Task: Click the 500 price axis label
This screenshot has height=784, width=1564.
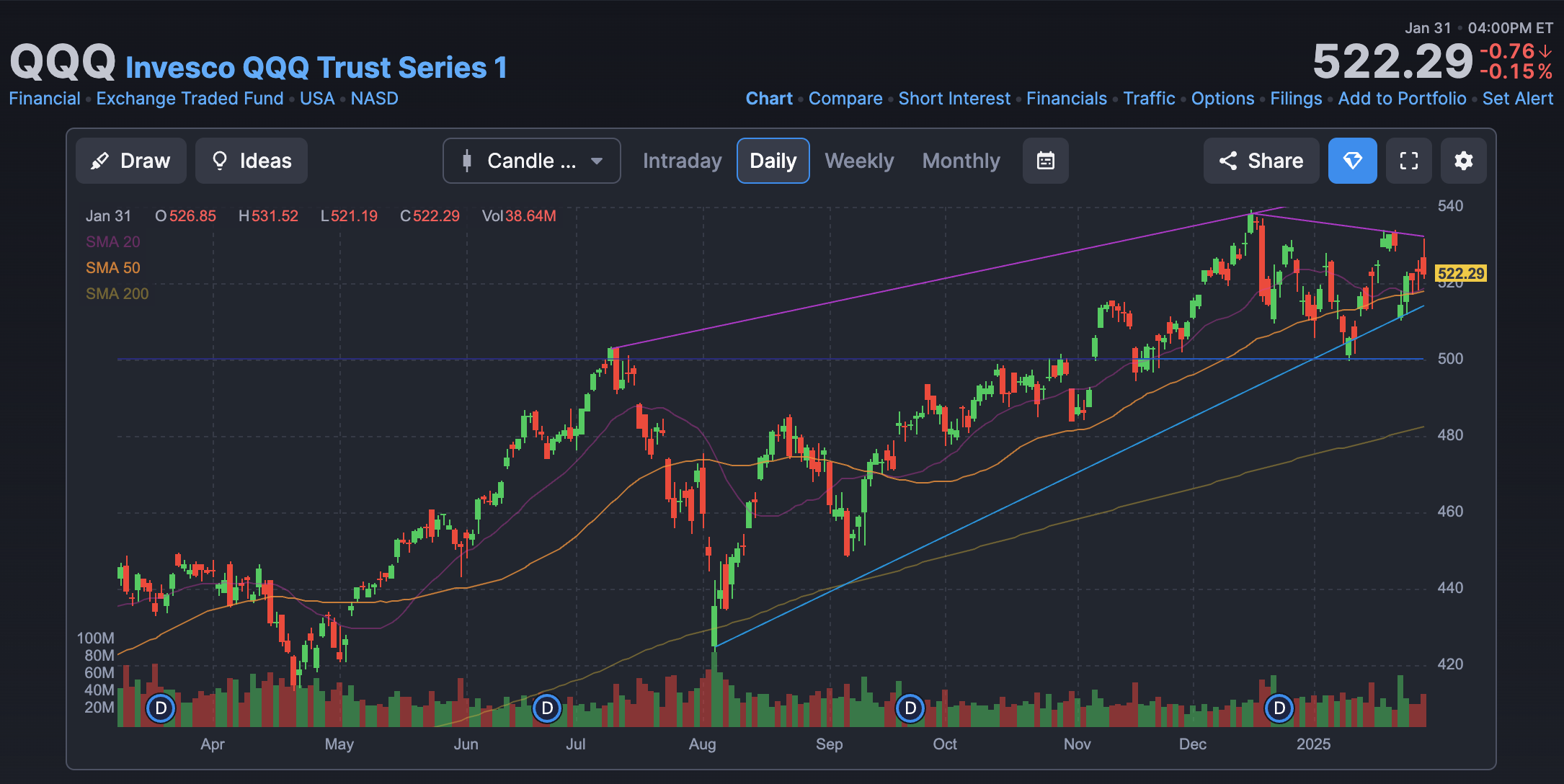Action: 1450,359
